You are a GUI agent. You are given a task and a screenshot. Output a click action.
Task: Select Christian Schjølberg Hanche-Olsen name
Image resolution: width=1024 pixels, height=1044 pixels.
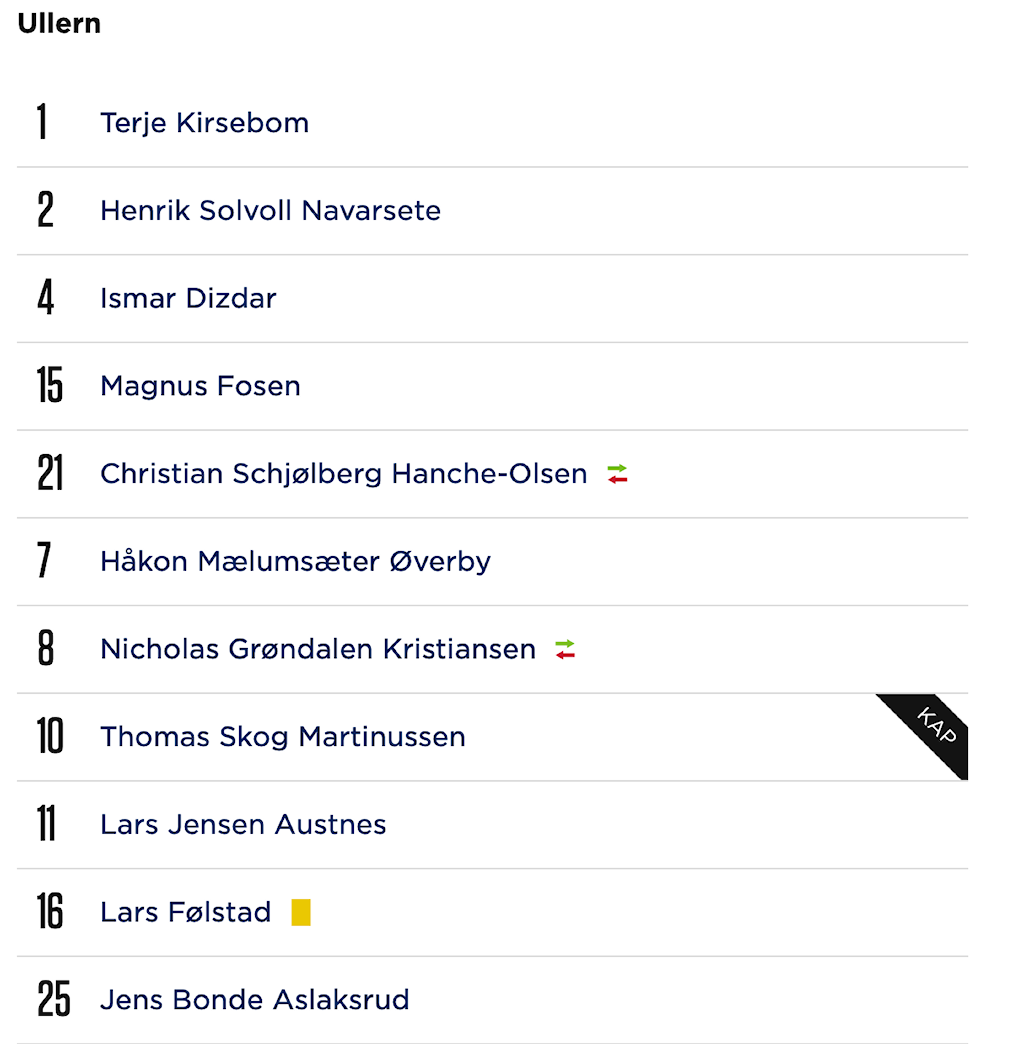344,474
